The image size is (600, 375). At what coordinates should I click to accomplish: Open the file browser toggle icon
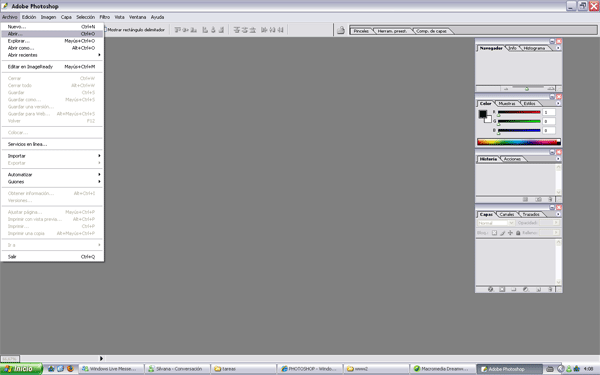pyautogui.click(x=341, y=30)
